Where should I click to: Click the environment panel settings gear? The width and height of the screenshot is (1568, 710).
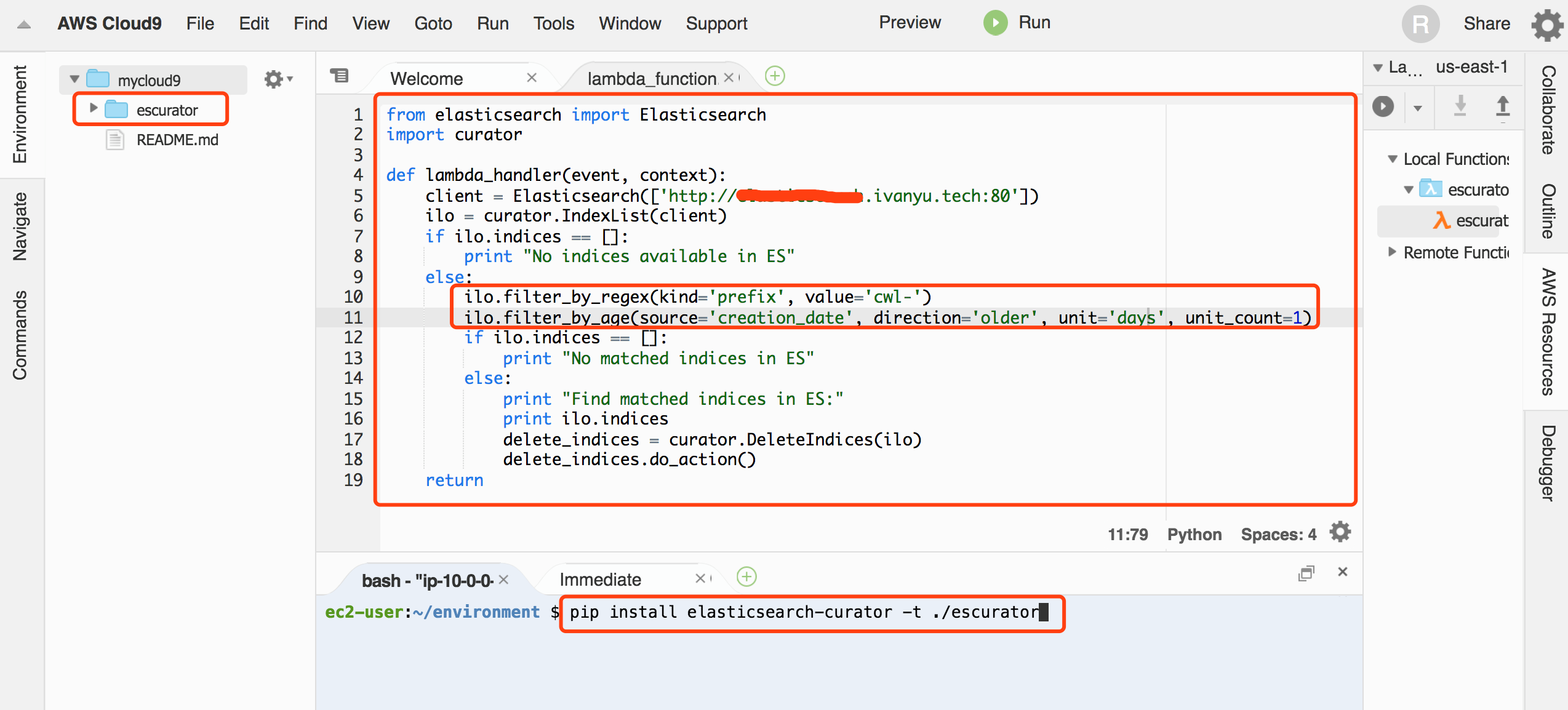point(274,79)
